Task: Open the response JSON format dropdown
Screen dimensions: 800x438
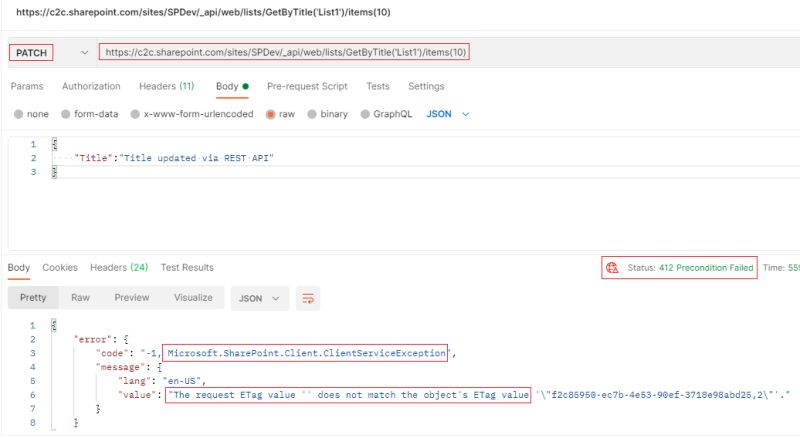Action: [260, 299]
